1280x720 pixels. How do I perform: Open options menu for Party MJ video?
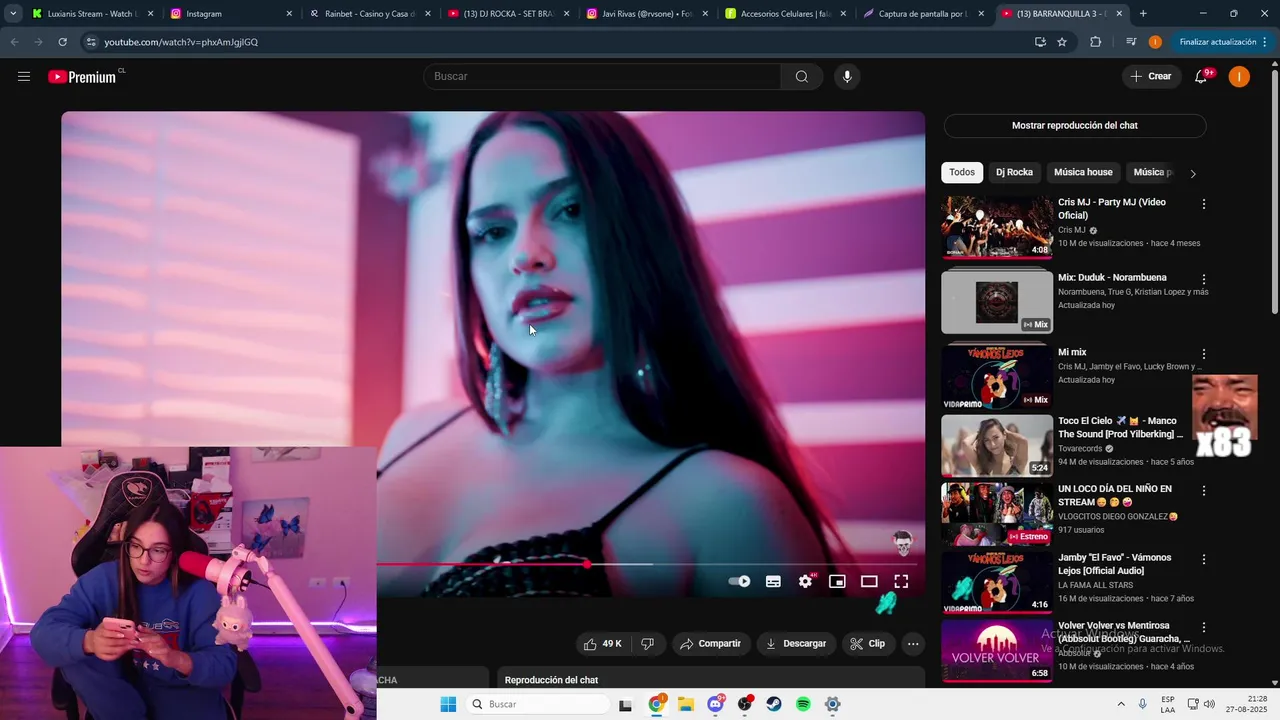1204,204
